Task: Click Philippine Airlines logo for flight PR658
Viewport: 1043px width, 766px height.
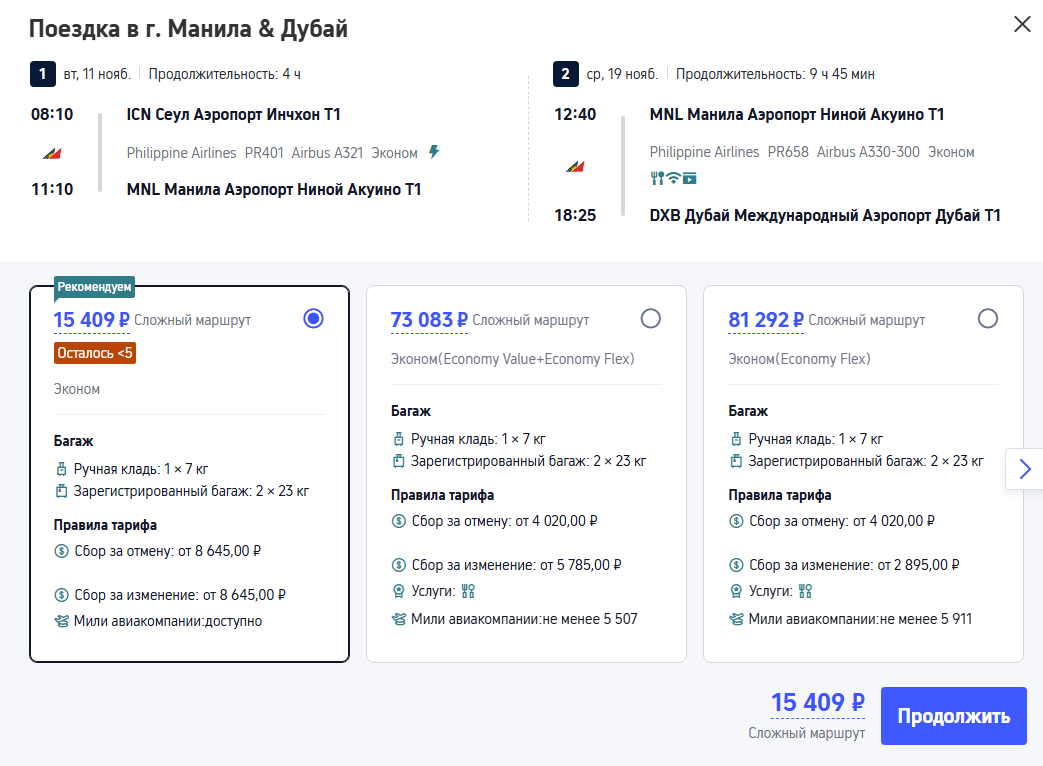Action: tap(575, 166)
